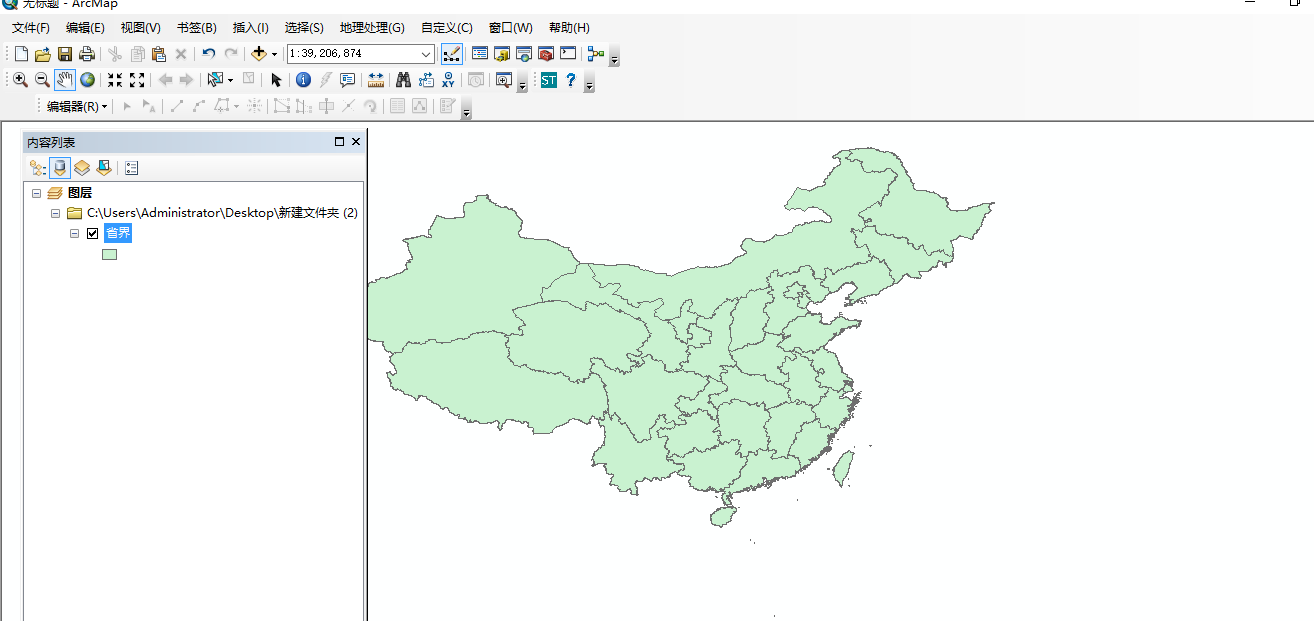Click the Full Extent globe icon
The image size is (1314, 621).
88,80
